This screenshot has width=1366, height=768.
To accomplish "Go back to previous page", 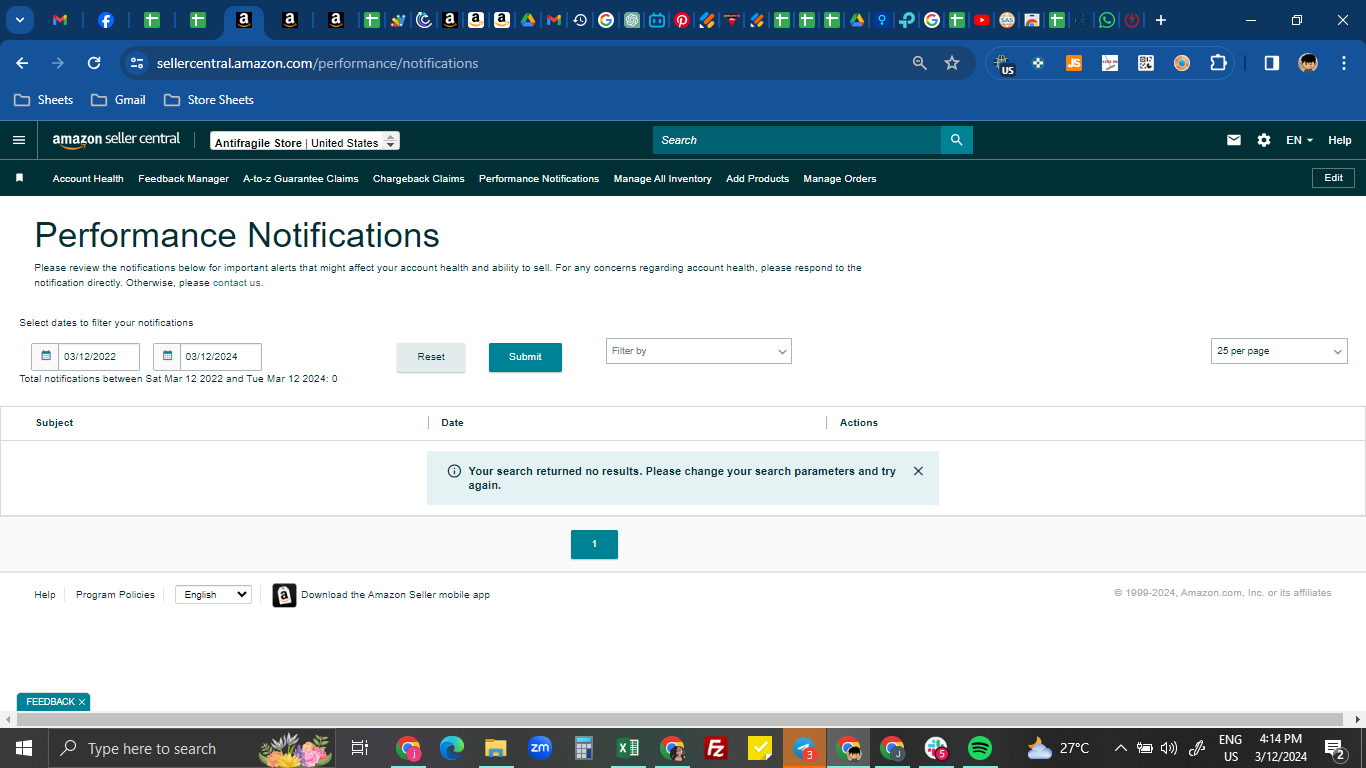I will click(x=22, y=63).
